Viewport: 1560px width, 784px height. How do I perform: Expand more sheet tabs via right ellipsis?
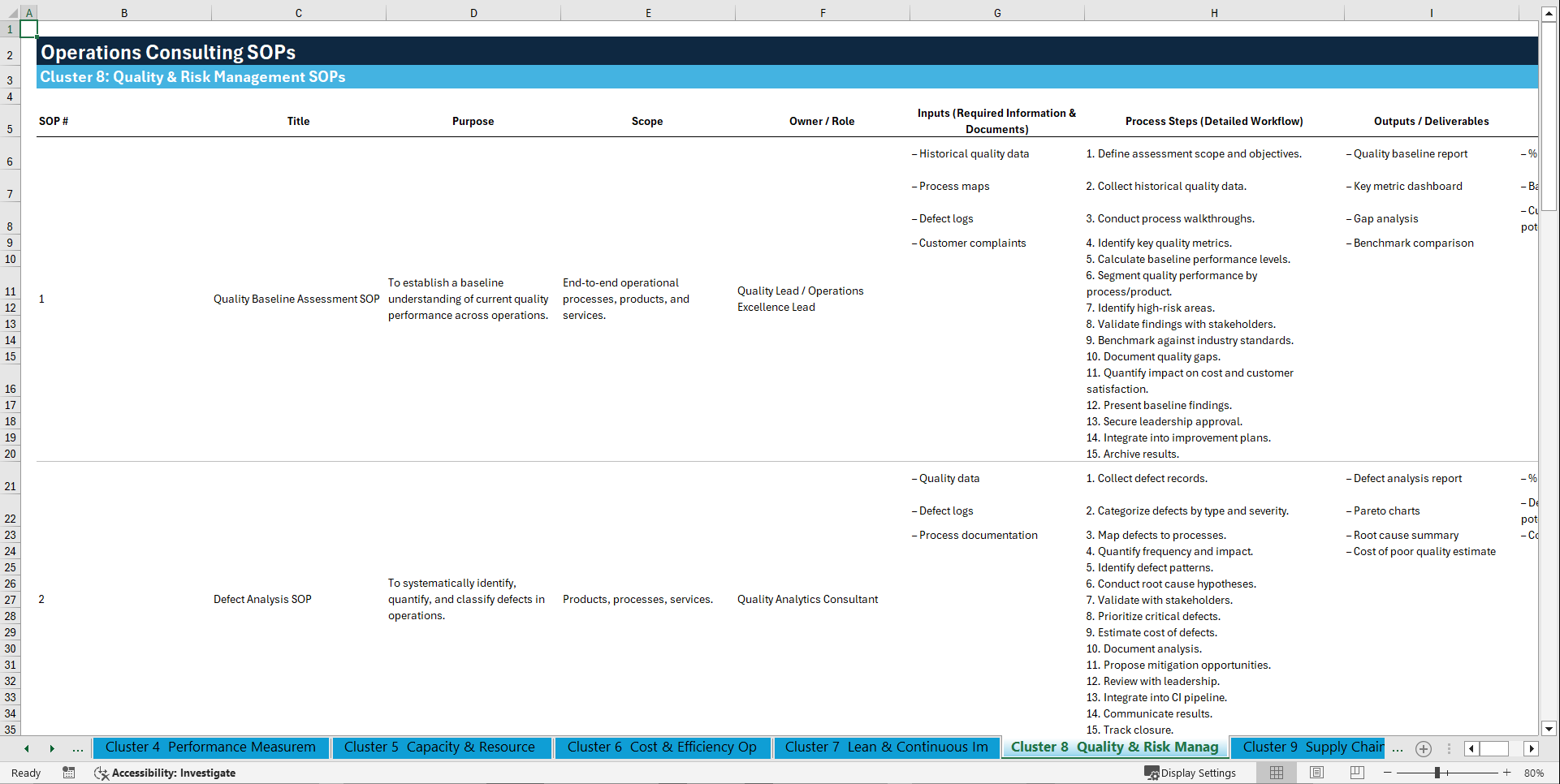(1398, 748)
